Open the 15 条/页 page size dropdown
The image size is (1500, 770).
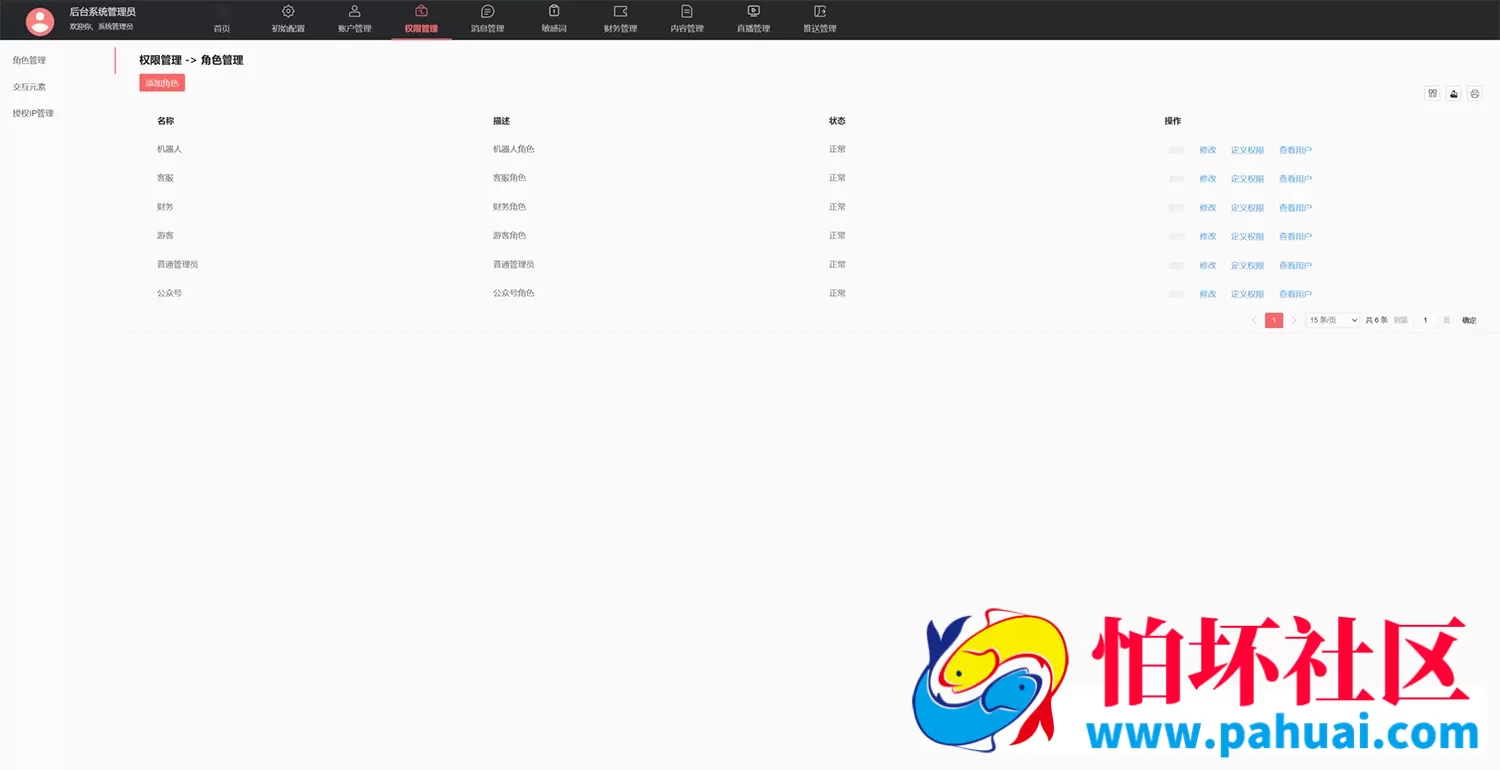(x=1333, y=320)
